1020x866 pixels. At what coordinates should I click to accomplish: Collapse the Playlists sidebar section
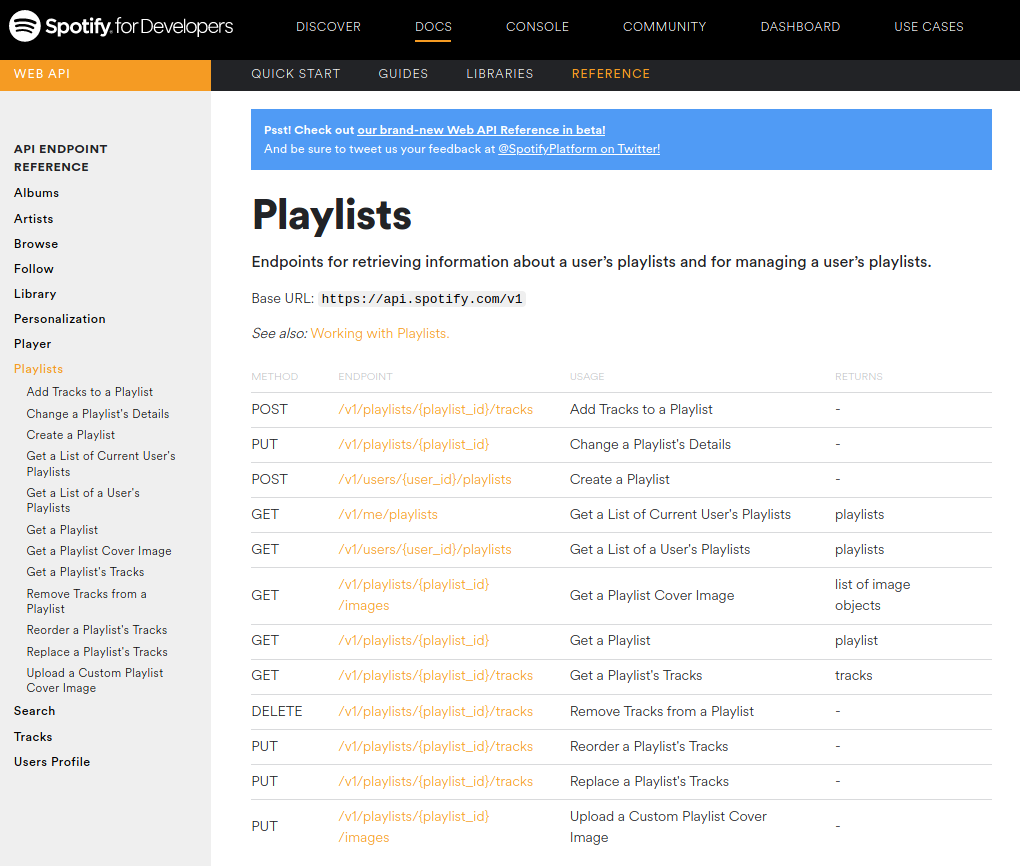pos(38,369)
